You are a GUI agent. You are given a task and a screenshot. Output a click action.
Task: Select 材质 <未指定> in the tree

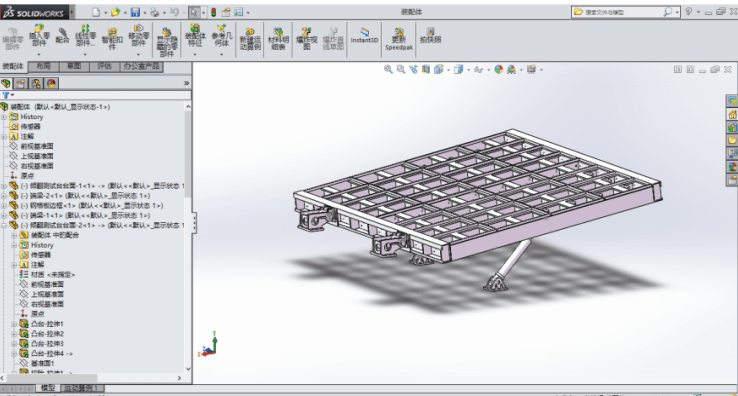point(53,275)
